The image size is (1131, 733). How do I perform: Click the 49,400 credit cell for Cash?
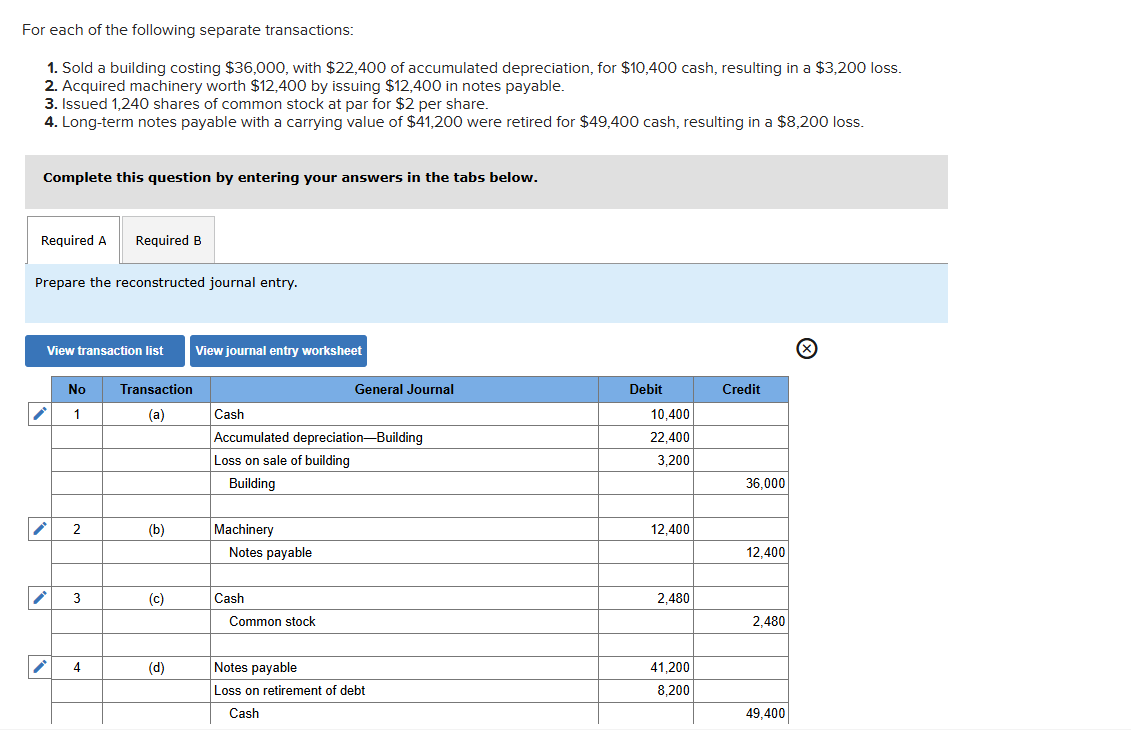pyautogui.click(x=741, y=713)
